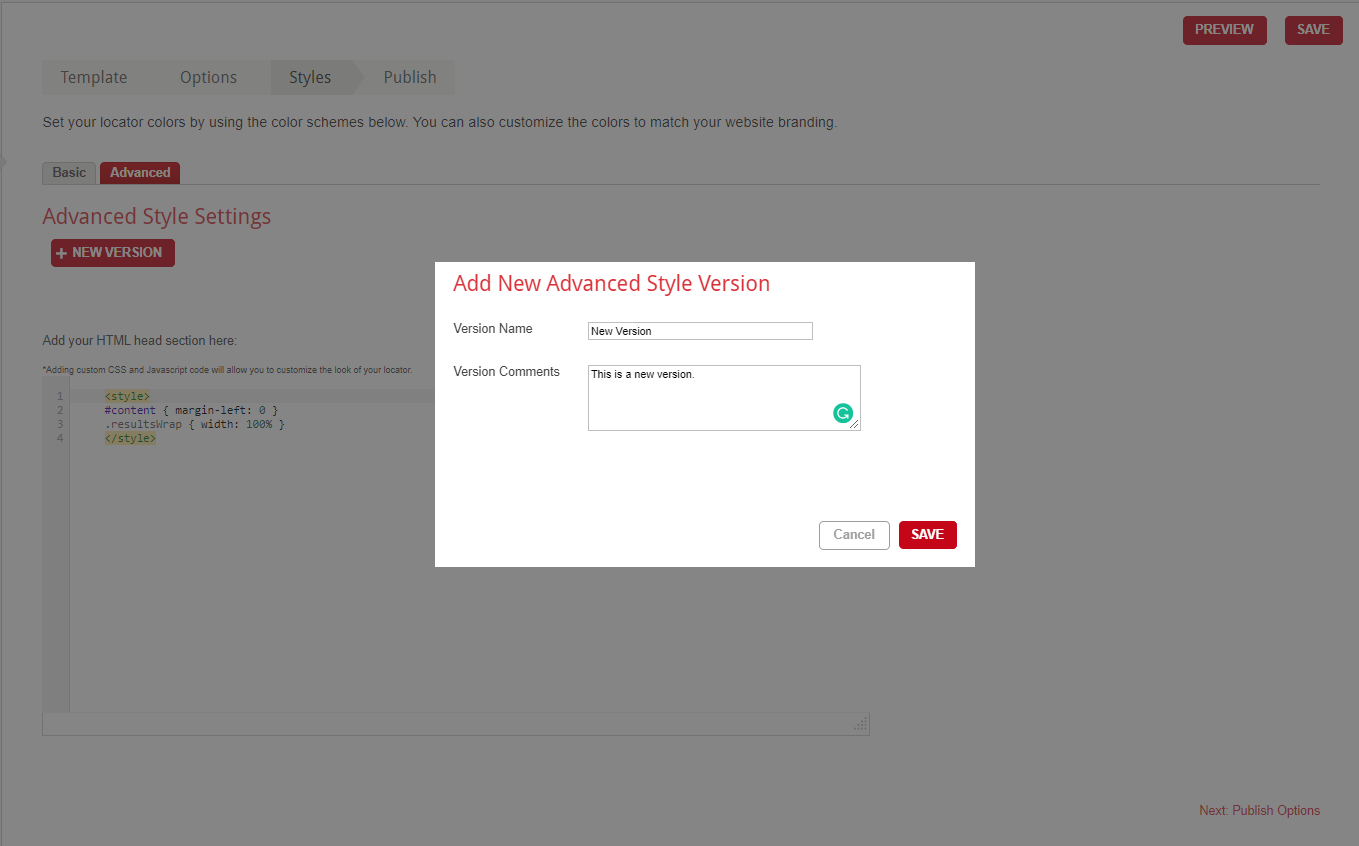The height and width of the screenshot is (846, 1359).
Task: Click the plus icon on New Version button
Action: (62, 253)
